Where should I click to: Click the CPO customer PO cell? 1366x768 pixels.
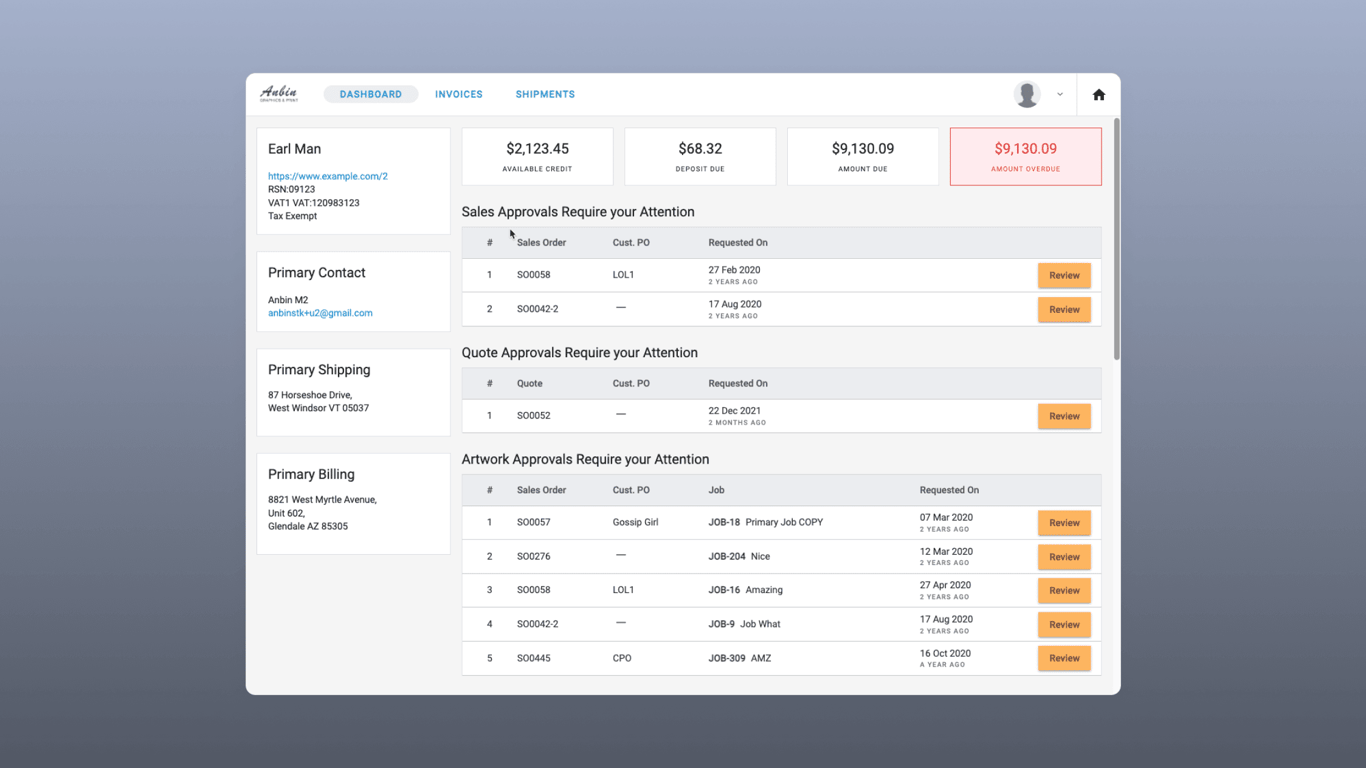(x=622, y=658)
